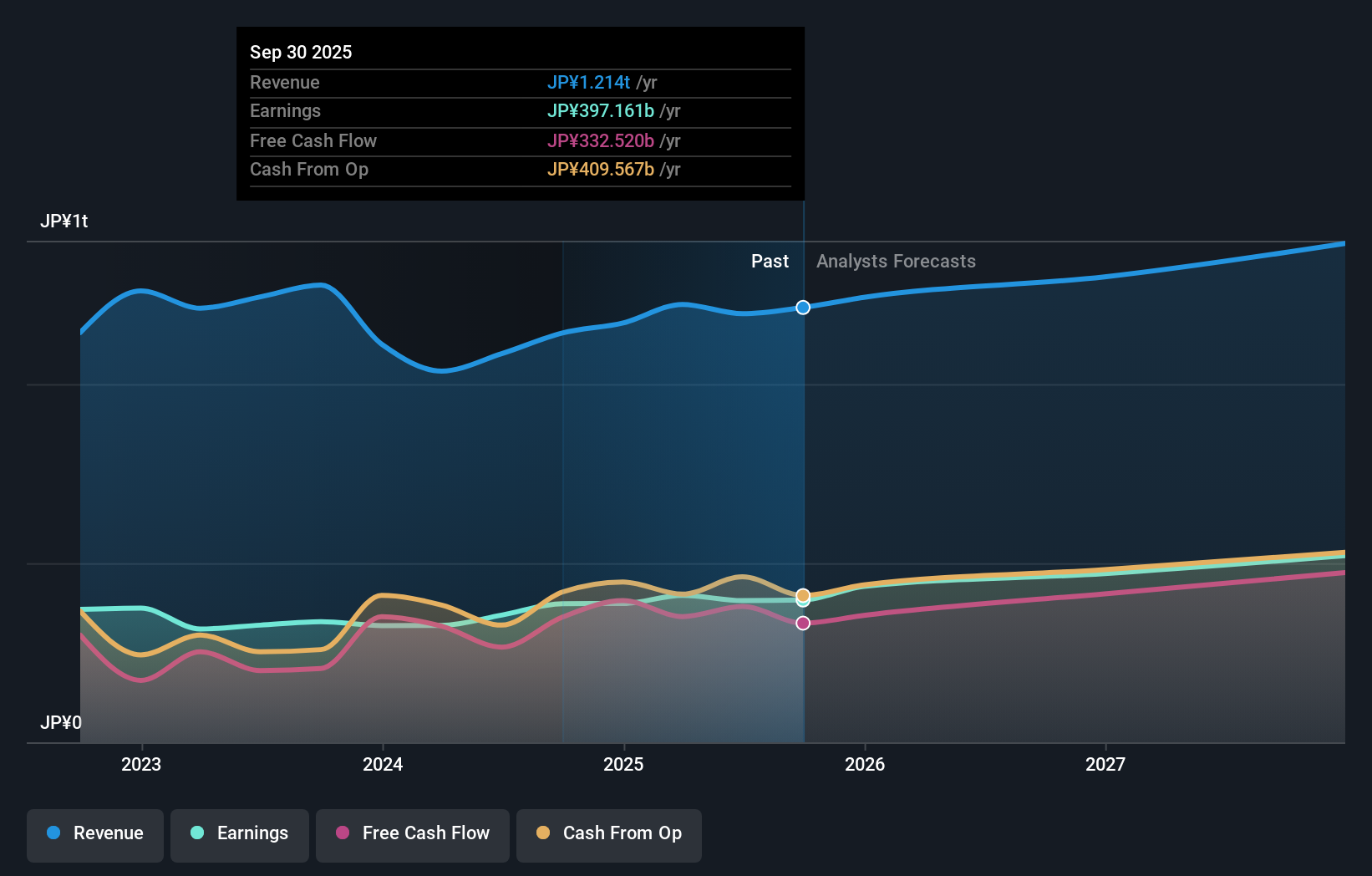1372x876 pixels.
Task: Select the Free Cash Flow marker on the chart
Action: (803, 622)
